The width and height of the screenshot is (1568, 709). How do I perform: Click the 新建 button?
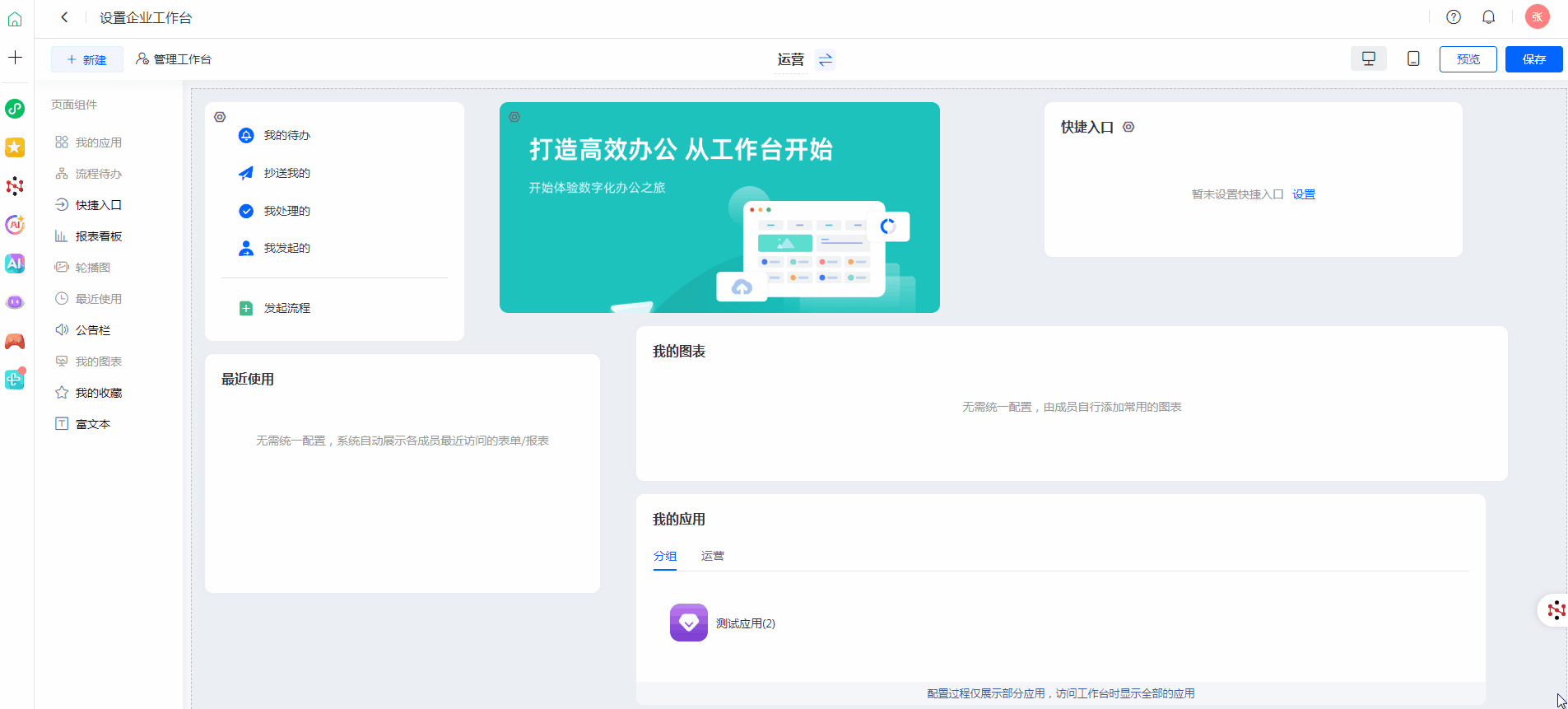[x=87, y=59]
